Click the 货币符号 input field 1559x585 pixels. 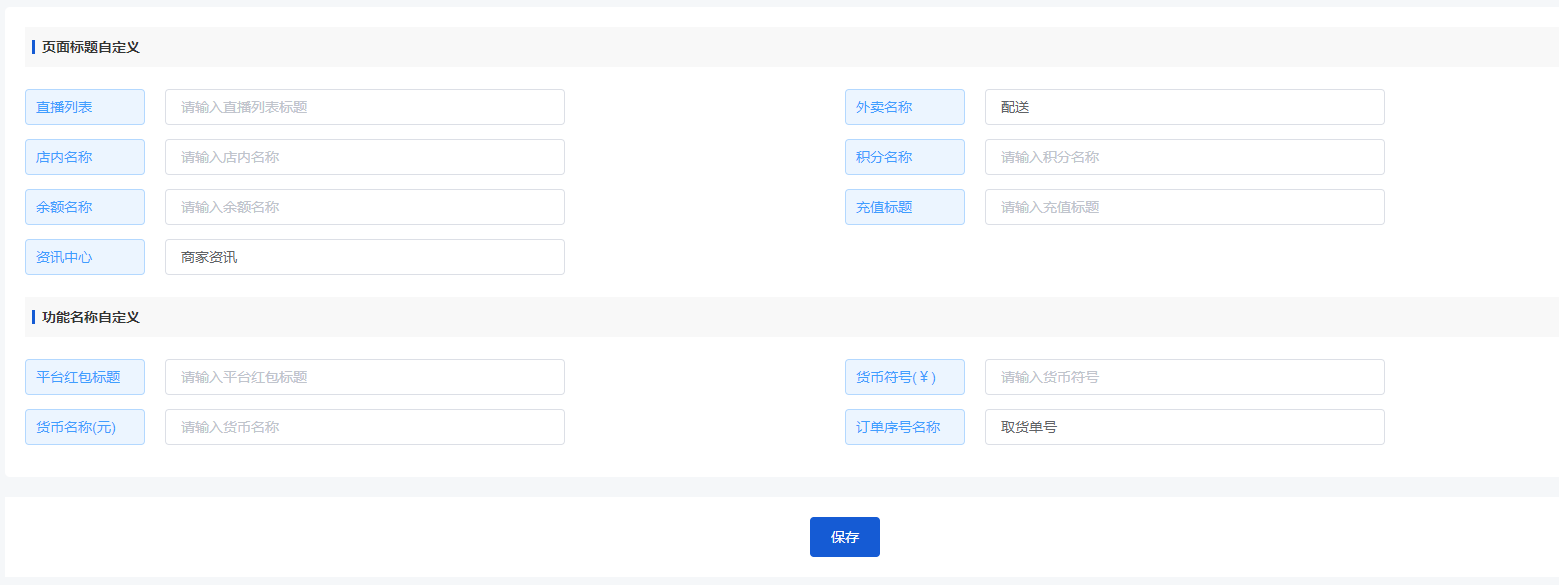pos(1185,377)
